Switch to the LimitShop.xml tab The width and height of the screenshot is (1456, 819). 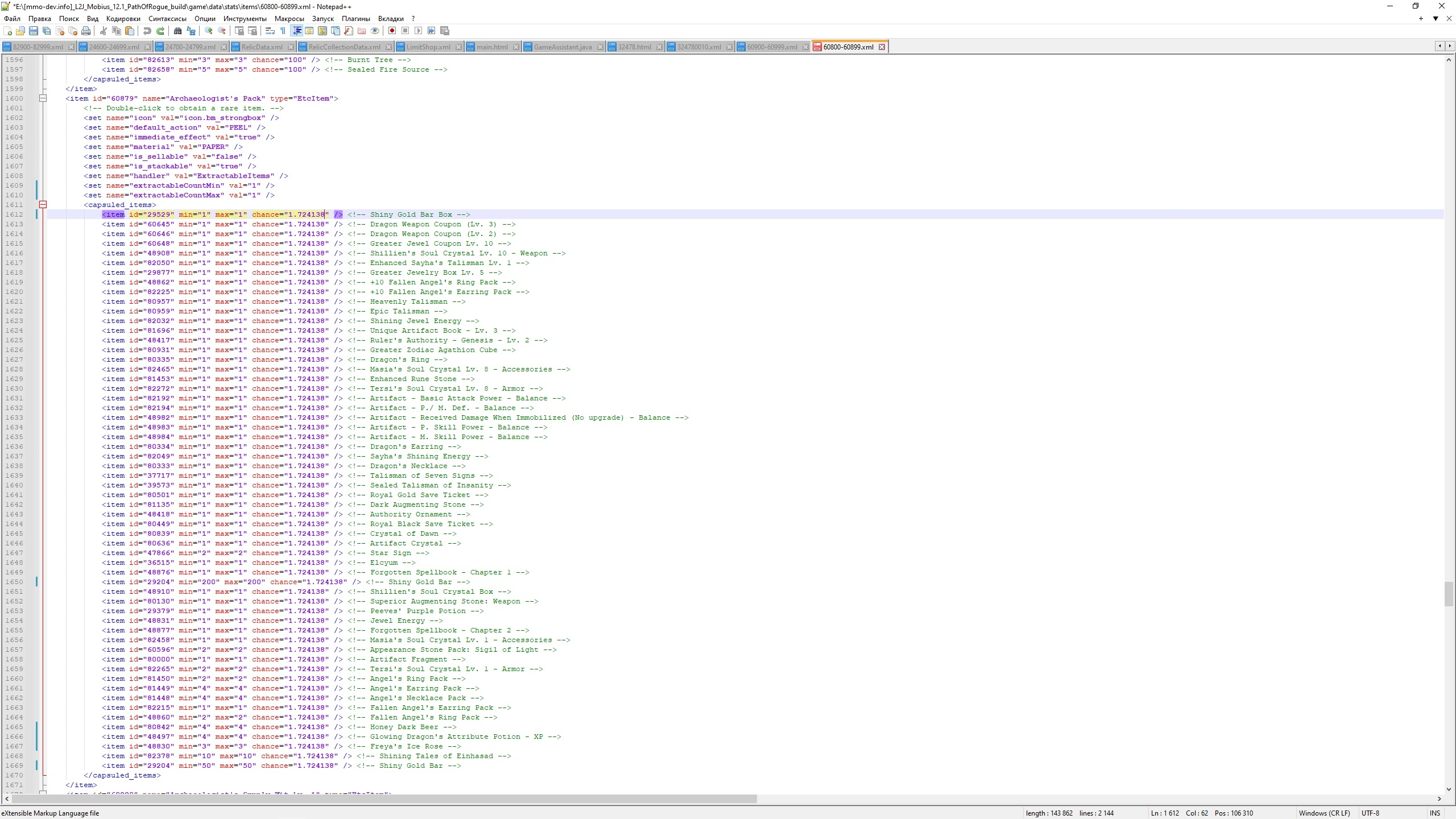(x=428, y=47)
